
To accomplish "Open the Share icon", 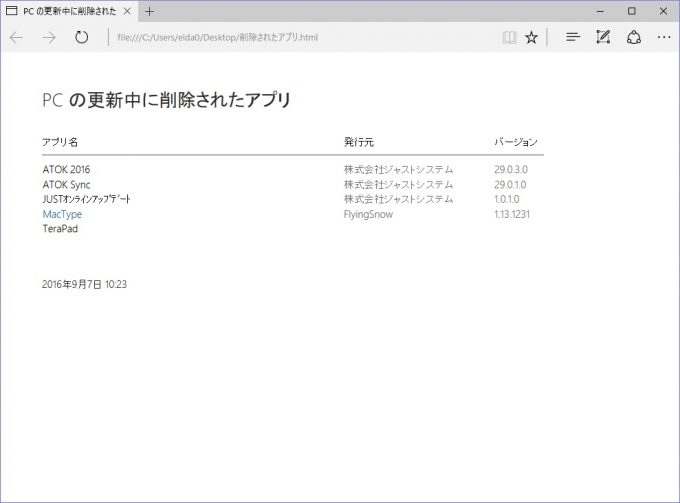I will pos(634,37).
